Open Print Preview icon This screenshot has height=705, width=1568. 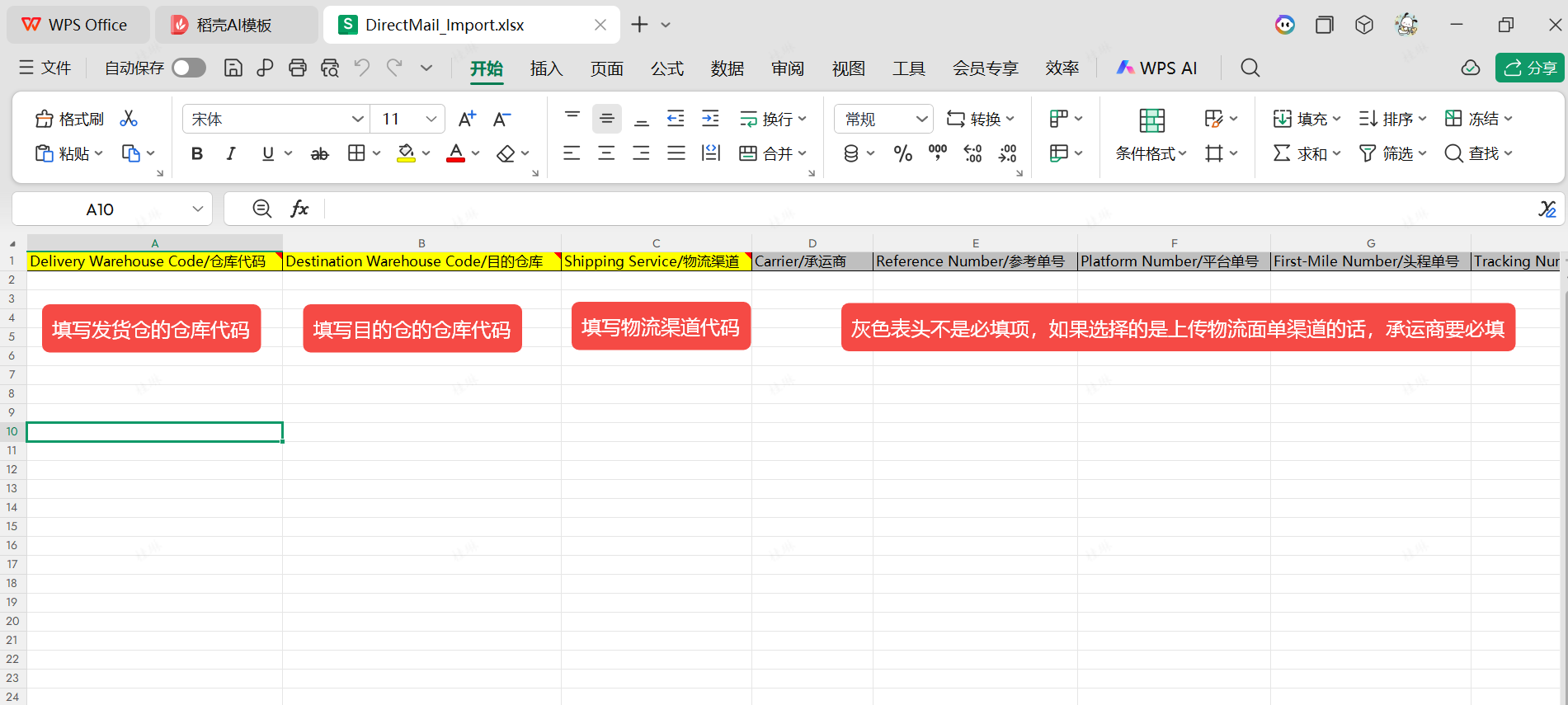(x=330, y=68)
